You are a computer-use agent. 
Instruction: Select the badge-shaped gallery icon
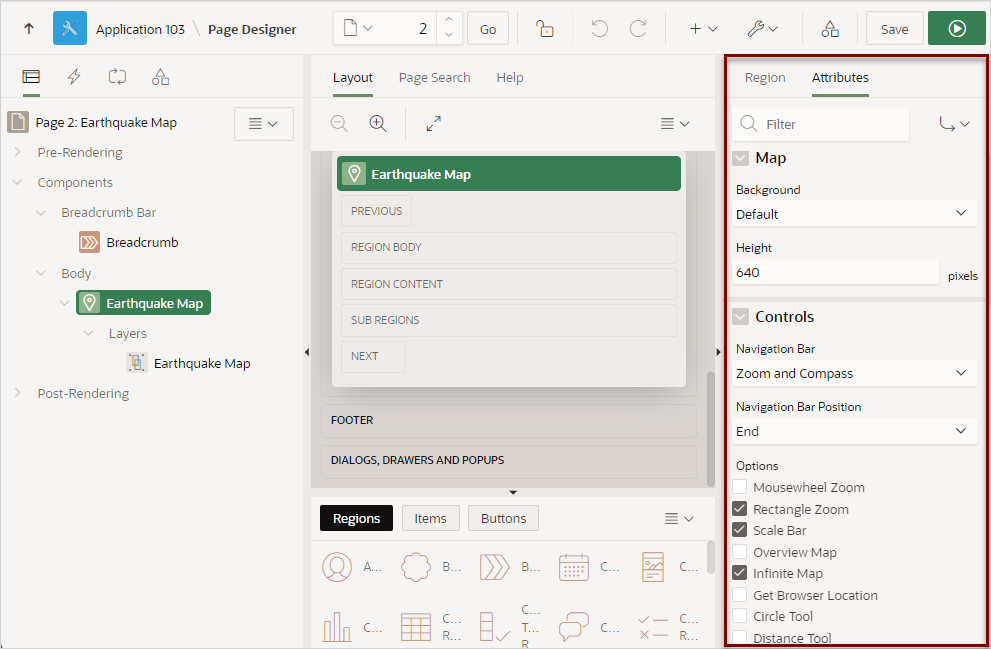point(416,567)
